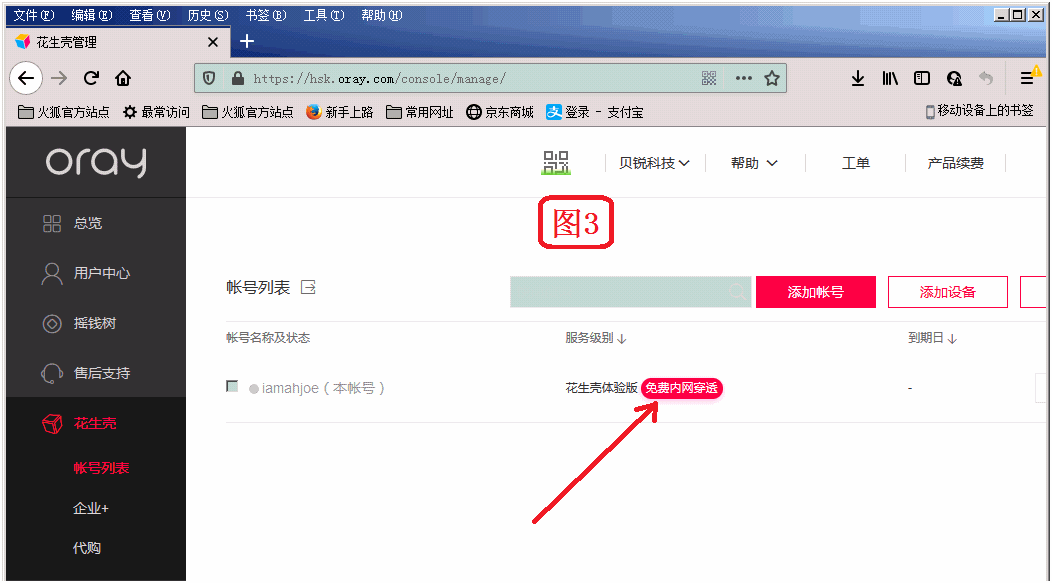Screen dimensions: 1052x583
Task: View site security padlock details
Action: pyautogui.click(x=238, y=78)
